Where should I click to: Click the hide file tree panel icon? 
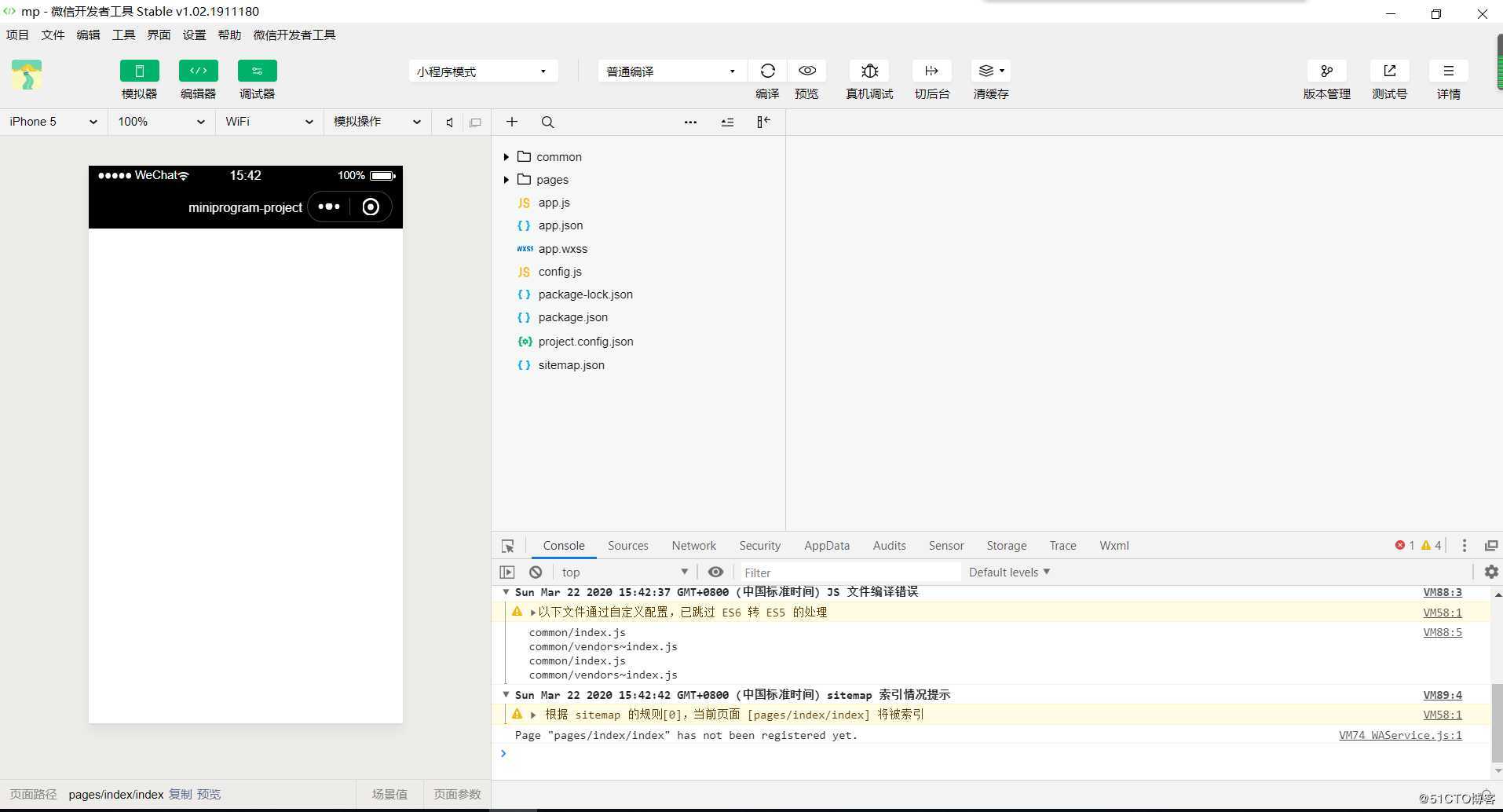(x=763, y=122)
